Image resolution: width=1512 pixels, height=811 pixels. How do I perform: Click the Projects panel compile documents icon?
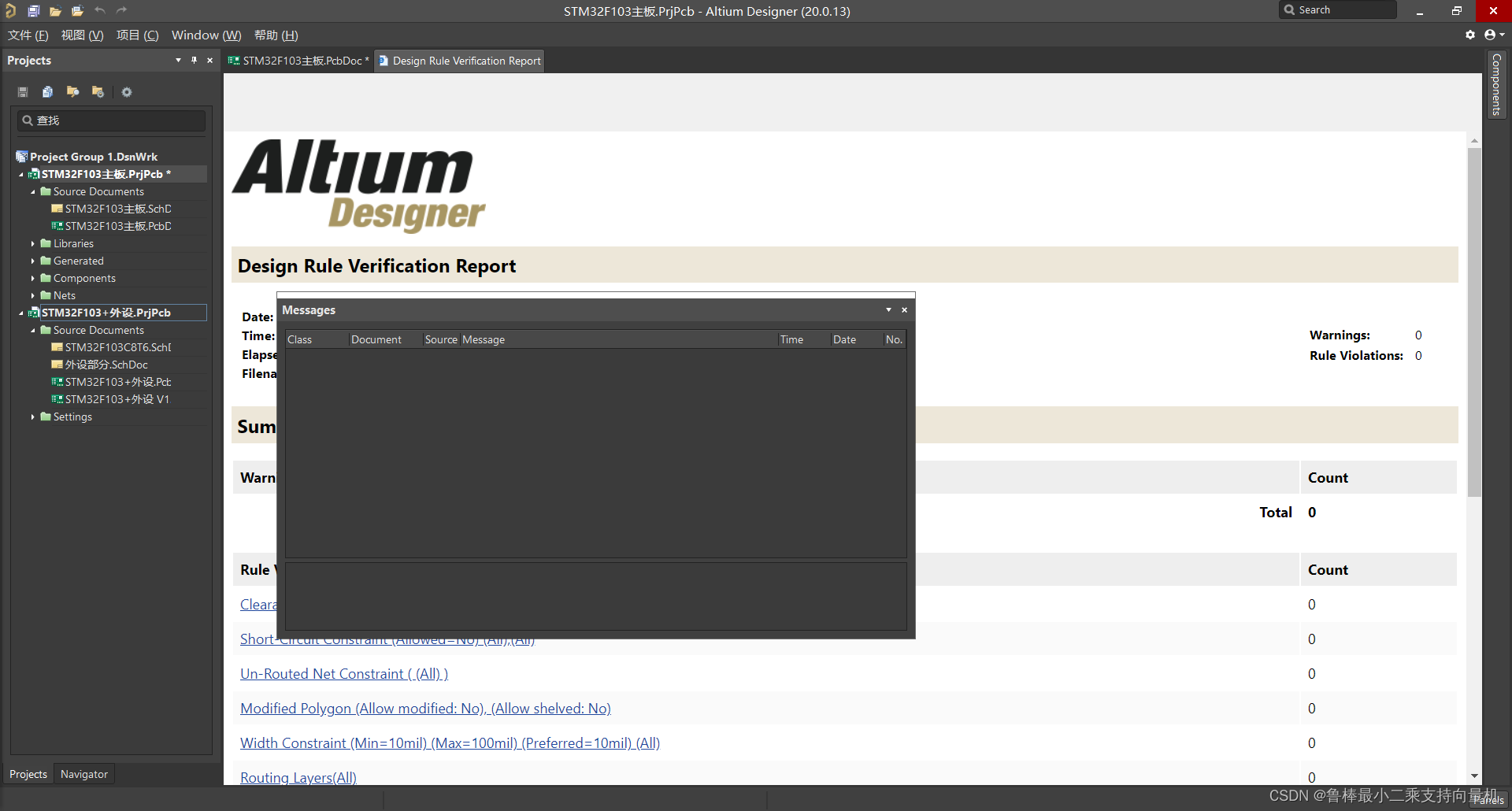(47, 92)
